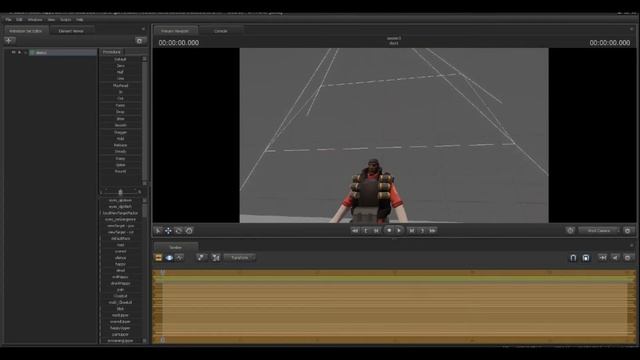Select the demo1 animation set
The width and height of the screenshot is (640, 360).
point(63,53)
